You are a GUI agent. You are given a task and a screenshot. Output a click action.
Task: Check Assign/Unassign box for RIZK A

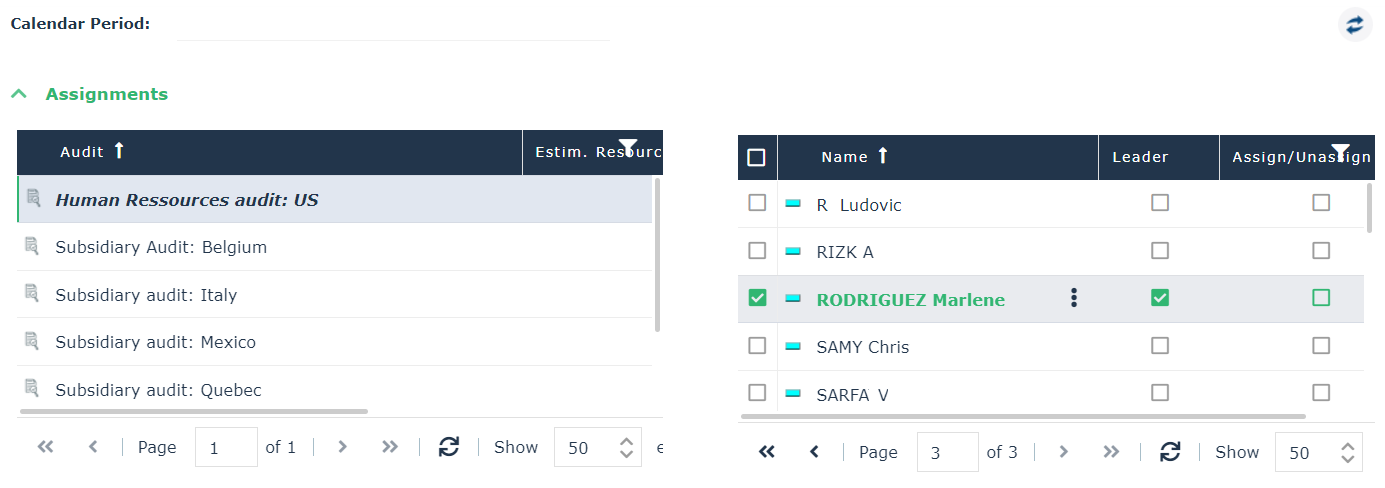(1321, 250)
